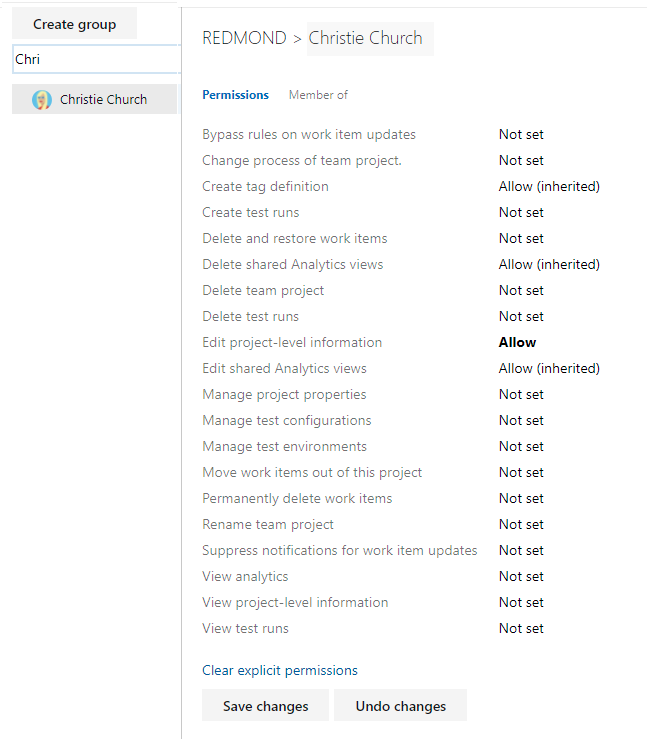Viewport: 649px width, 740px height.
Task: Open the Member of tab
Action: 318,95
